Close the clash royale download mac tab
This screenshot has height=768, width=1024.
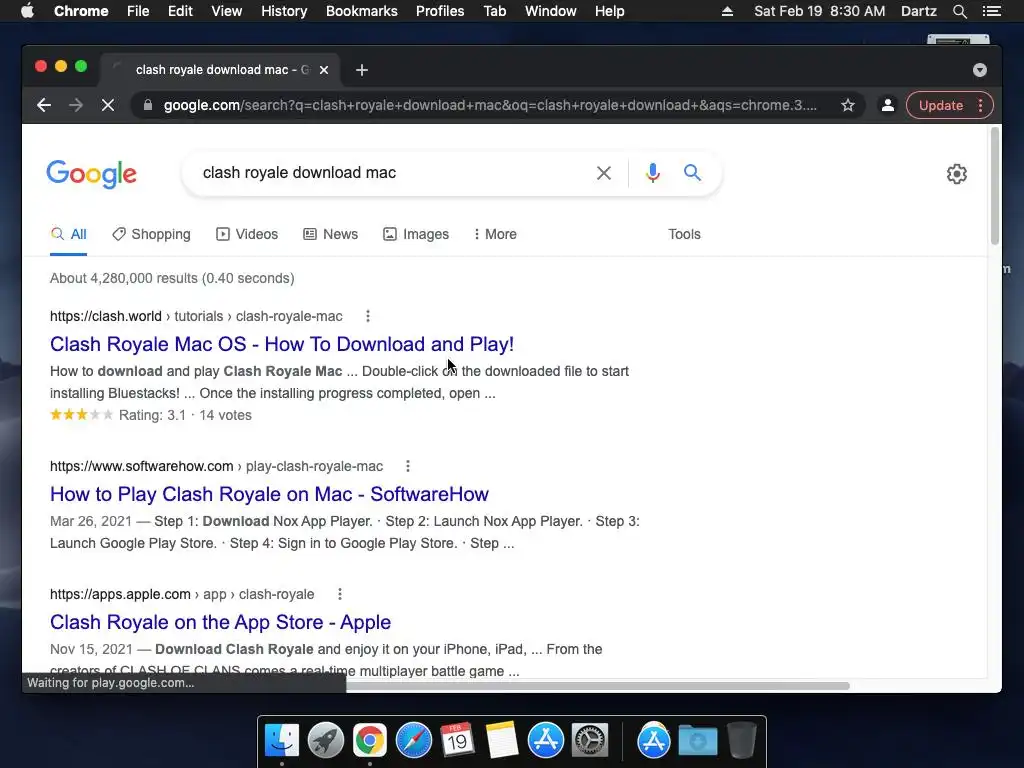[324, 70]
